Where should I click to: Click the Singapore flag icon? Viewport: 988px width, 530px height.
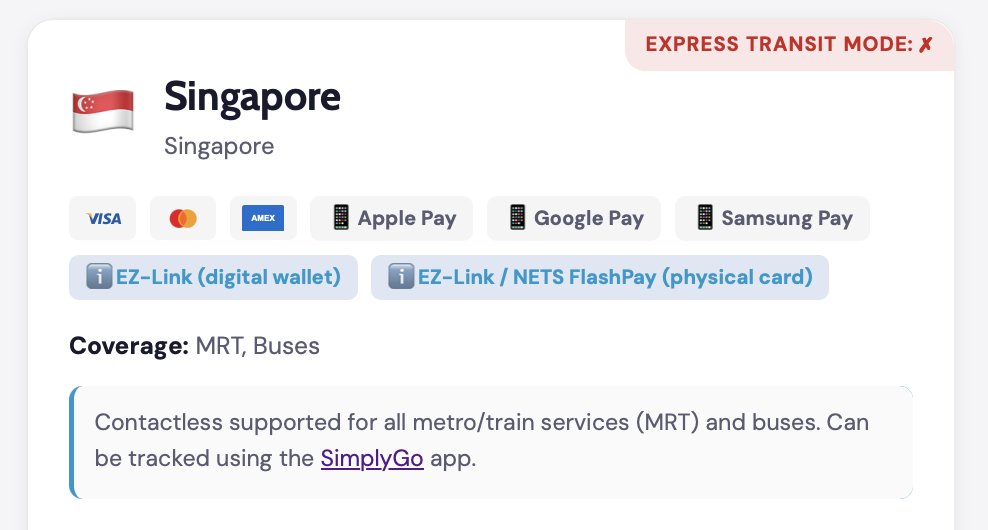pos(103,110)
